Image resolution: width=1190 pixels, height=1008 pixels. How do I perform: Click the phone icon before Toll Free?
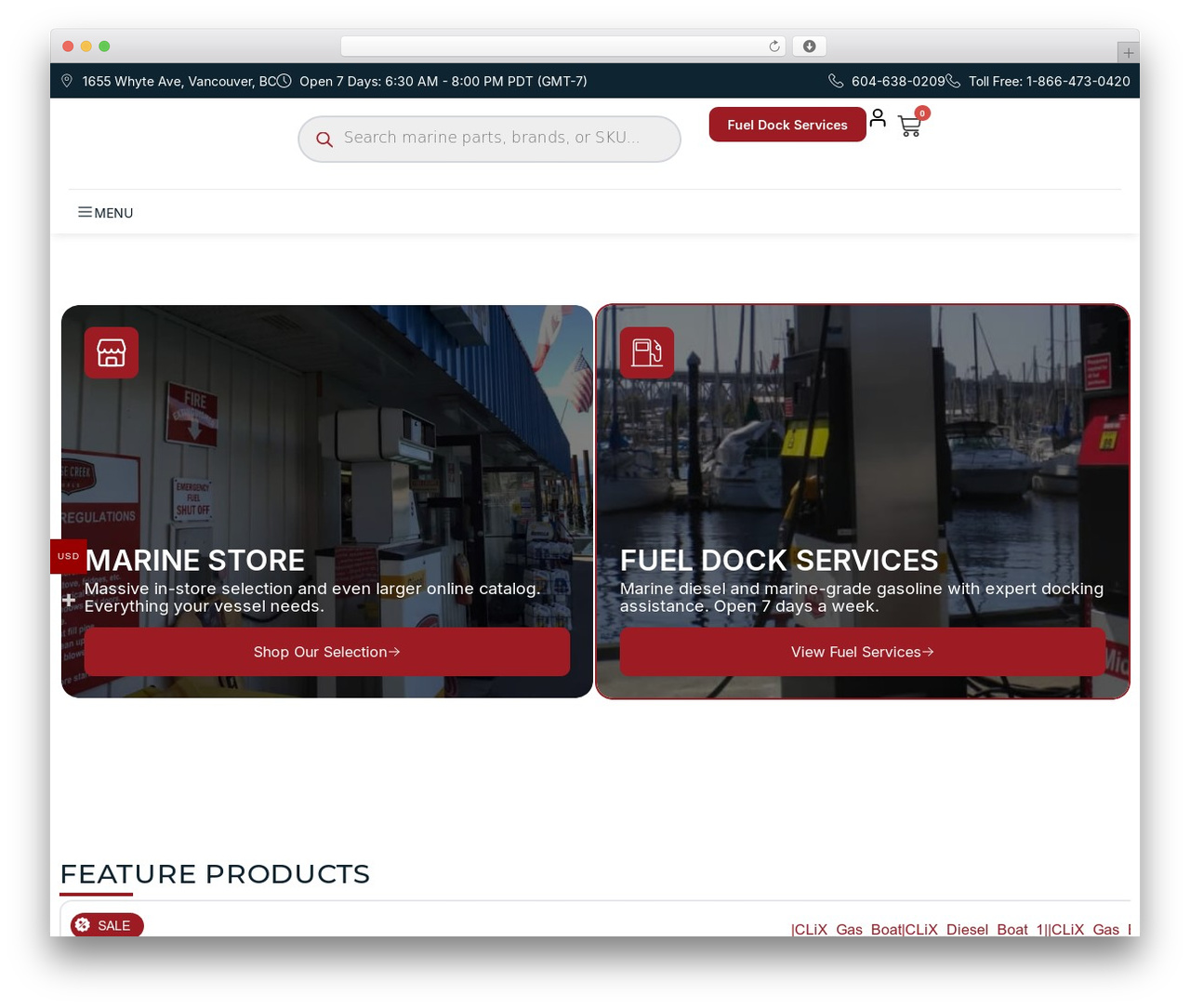953,81
